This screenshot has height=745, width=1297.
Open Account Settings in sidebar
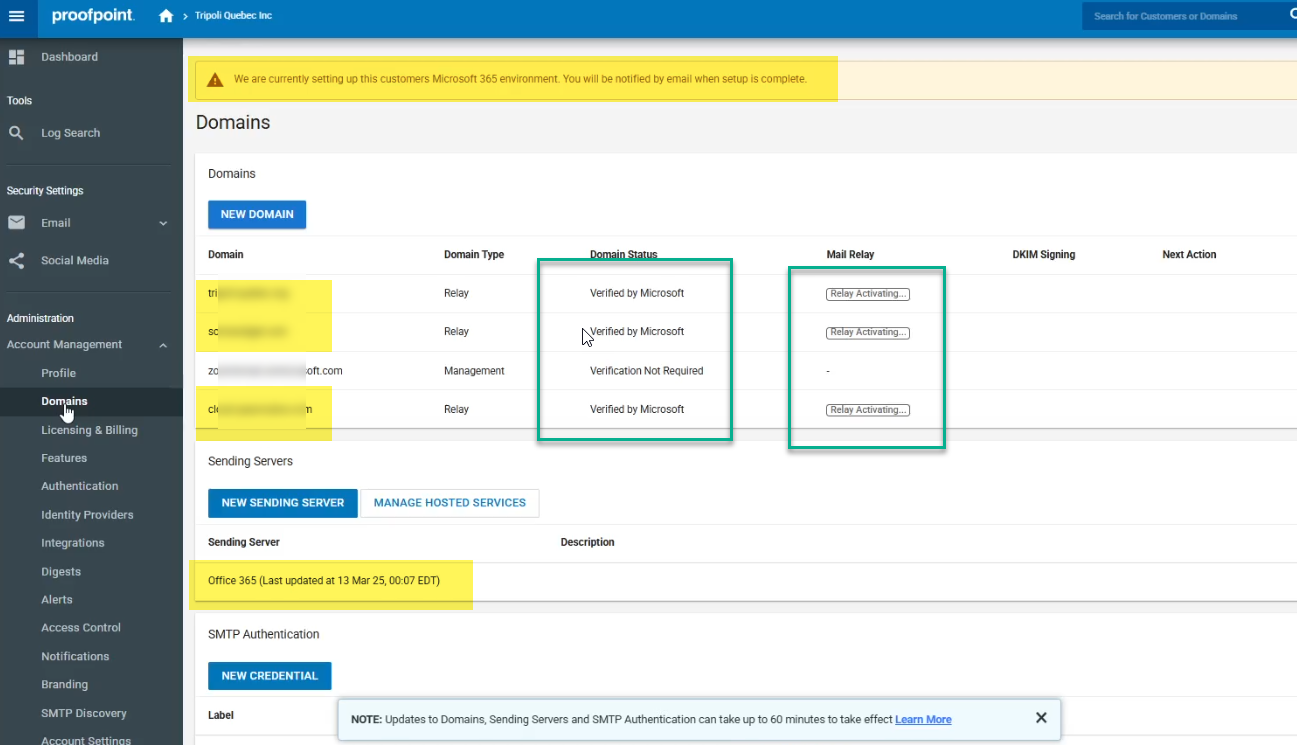click(86, 740)
